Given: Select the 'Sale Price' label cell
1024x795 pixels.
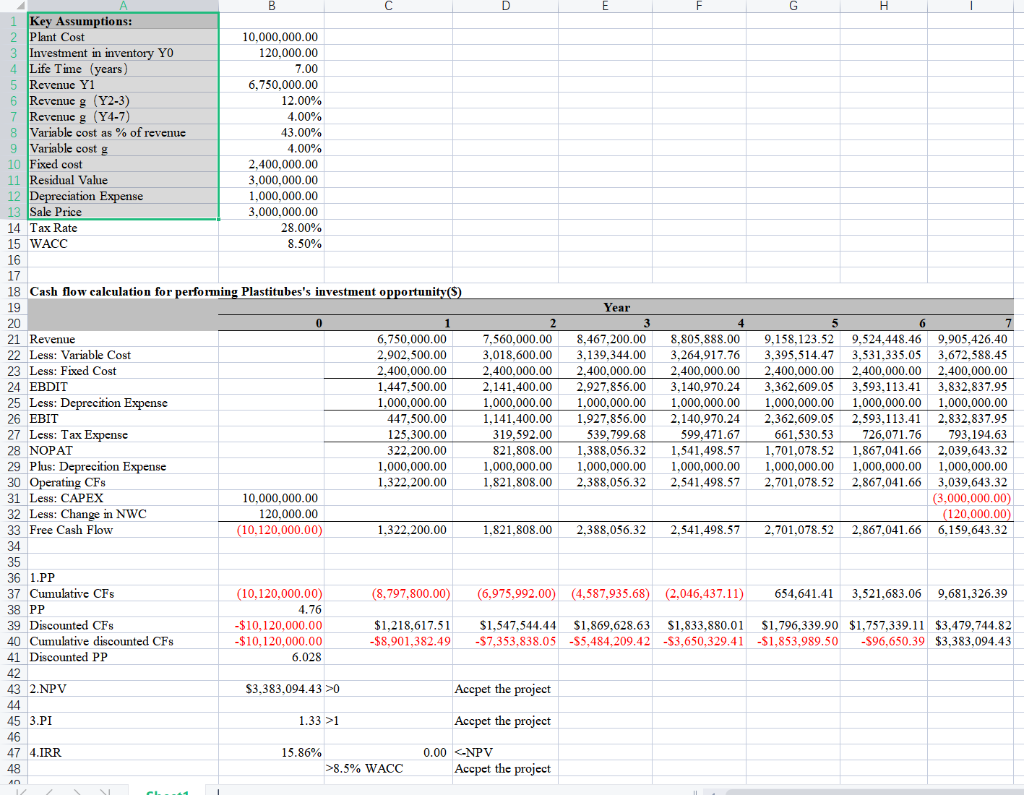Looking at the screenshot, I should 123,212.
